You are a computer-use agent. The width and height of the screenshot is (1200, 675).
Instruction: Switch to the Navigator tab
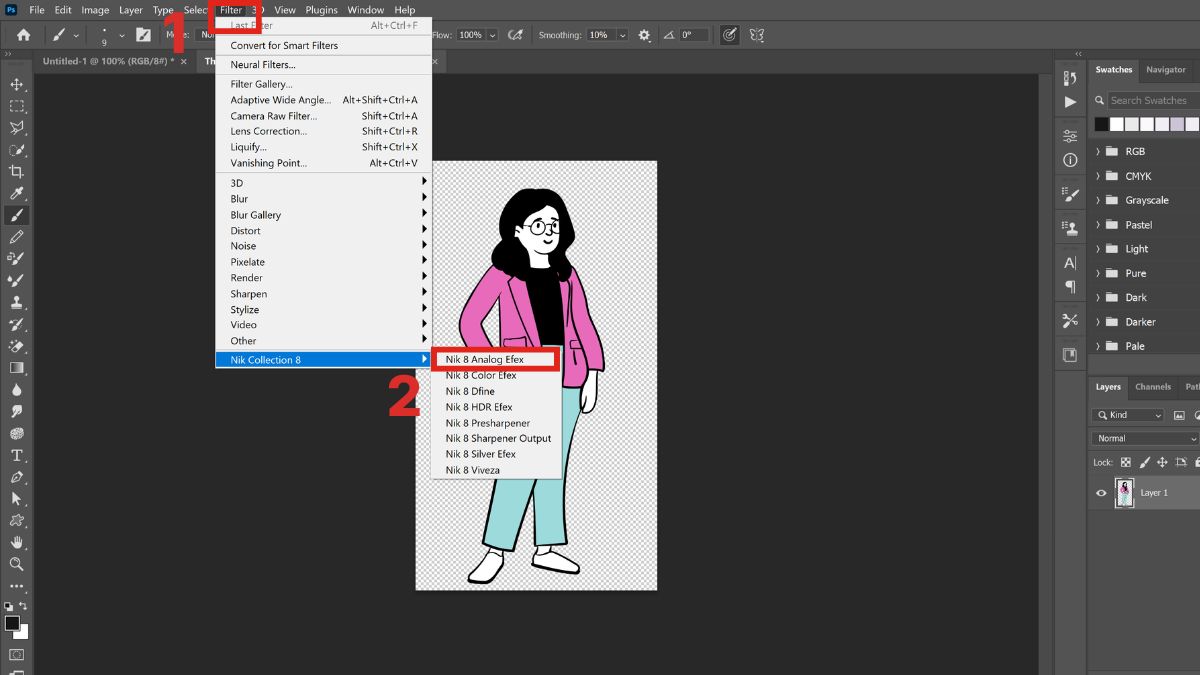coord(1165,70)
